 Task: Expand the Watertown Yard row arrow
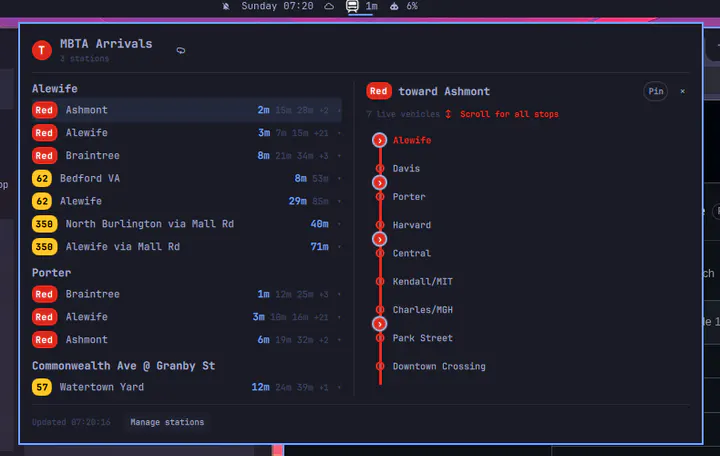[x=339, y=388]
